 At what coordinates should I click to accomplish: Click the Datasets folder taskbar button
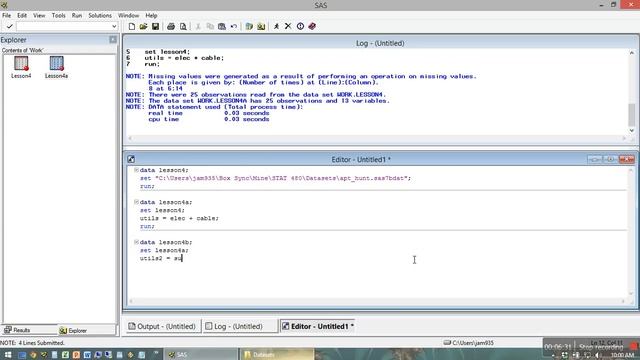coord(277,355)
